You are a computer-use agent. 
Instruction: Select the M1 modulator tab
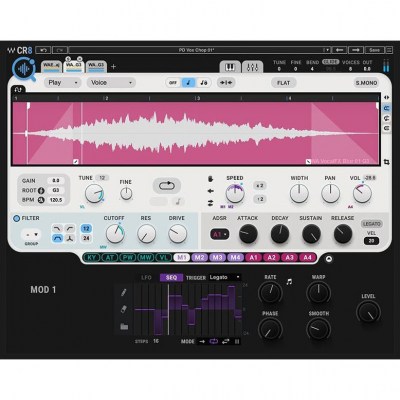182,257
